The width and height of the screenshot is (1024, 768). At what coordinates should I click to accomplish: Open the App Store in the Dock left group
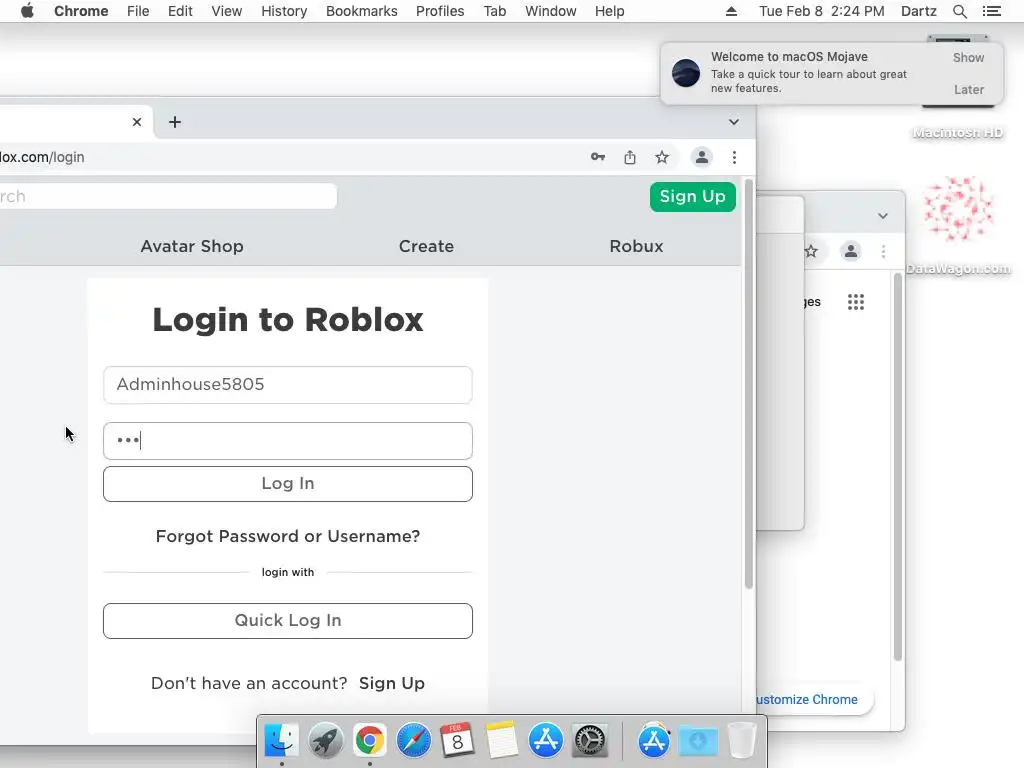(545, 741)
